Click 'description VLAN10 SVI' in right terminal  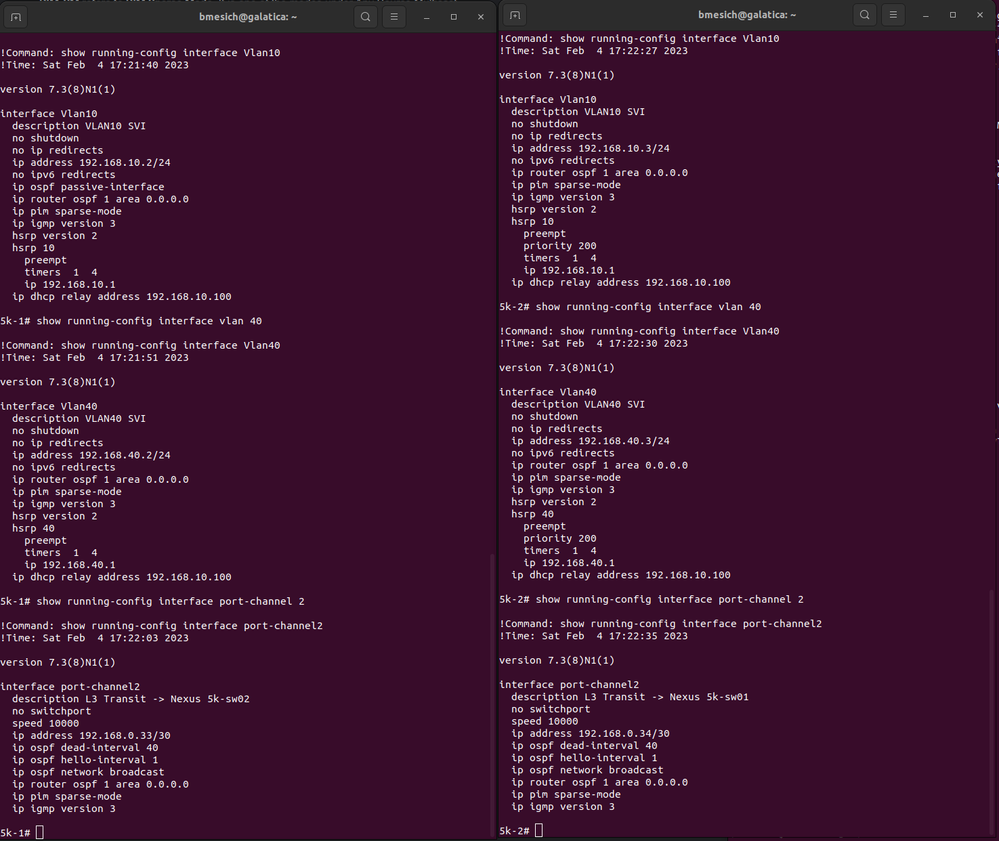pyautogui.click(x=578, y=111)
